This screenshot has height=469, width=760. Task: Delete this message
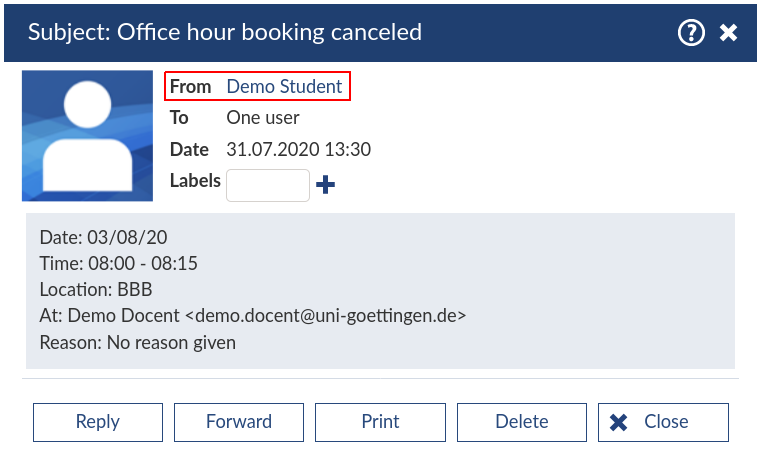[521, 422]
